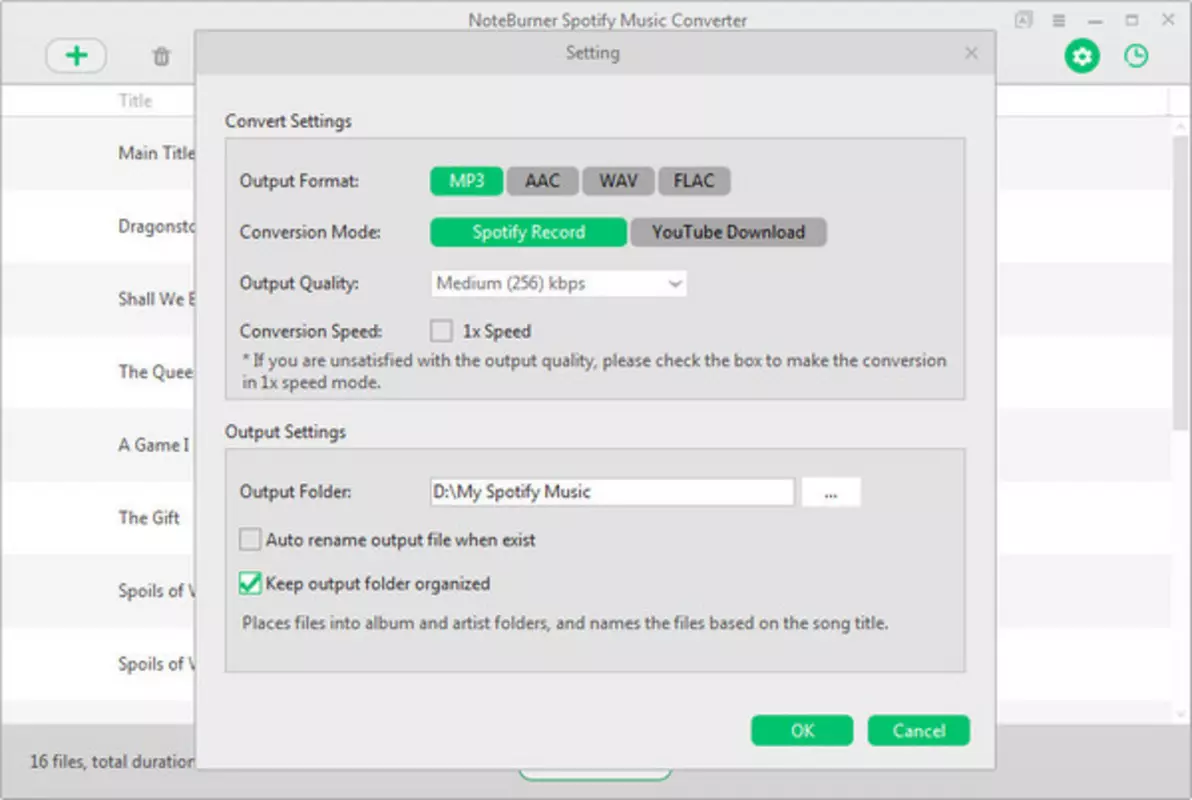Click 16 files total duration status text
The image size is (1192, 800).
pos(112,761)
